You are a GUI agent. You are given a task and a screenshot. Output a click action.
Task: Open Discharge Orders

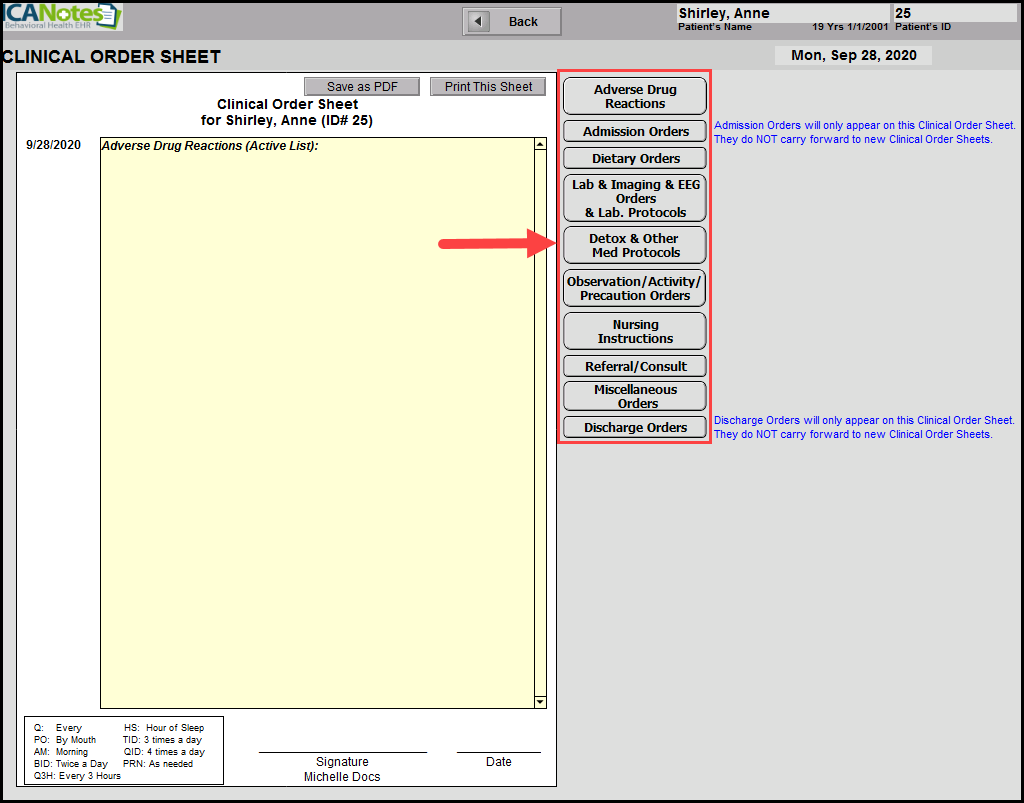coord(635,427)
